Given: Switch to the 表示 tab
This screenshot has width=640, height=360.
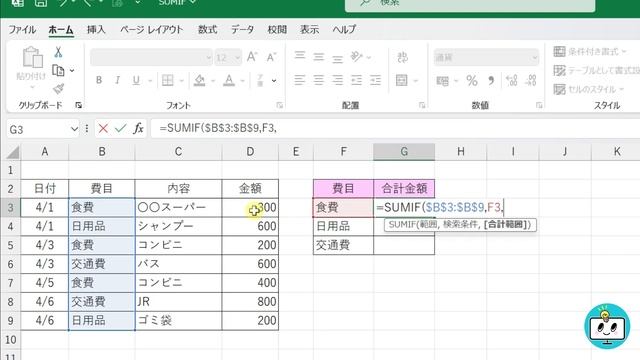Looking at the screenshot, I should (x=309, y=30).
